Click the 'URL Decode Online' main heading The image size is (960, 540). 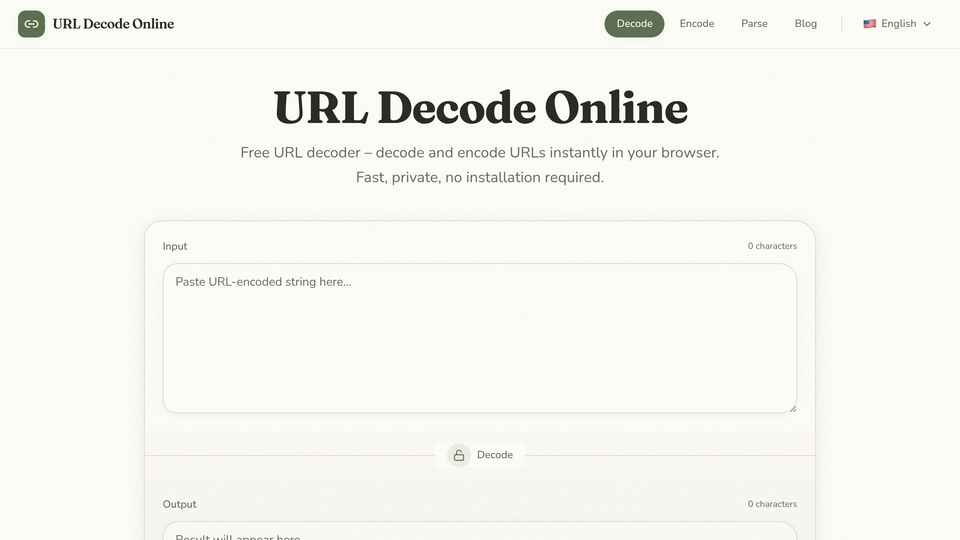480,108
